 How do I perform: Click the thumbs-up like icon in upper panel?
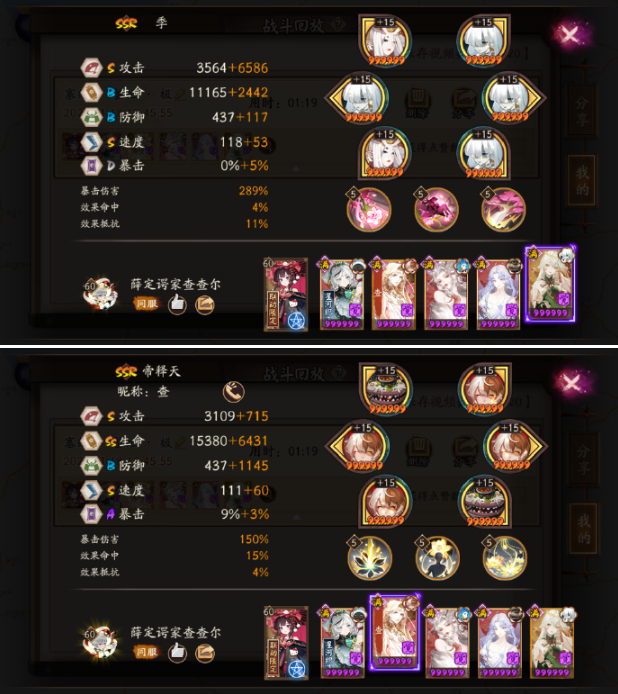[x=178, y=304]
